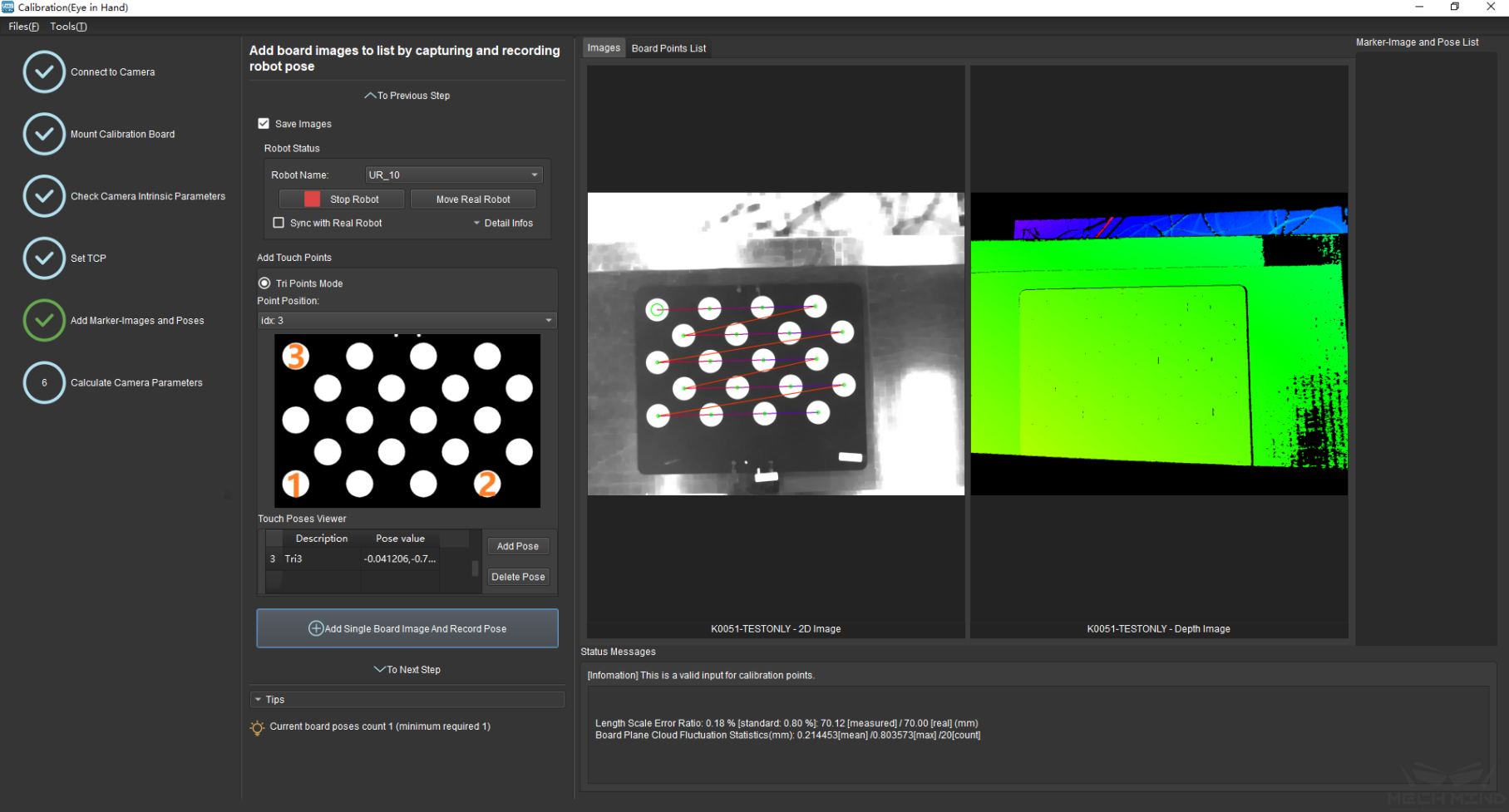Switch to Board Points List tab
This screenshot has width=1509, height=812.
tap(668, 48)
